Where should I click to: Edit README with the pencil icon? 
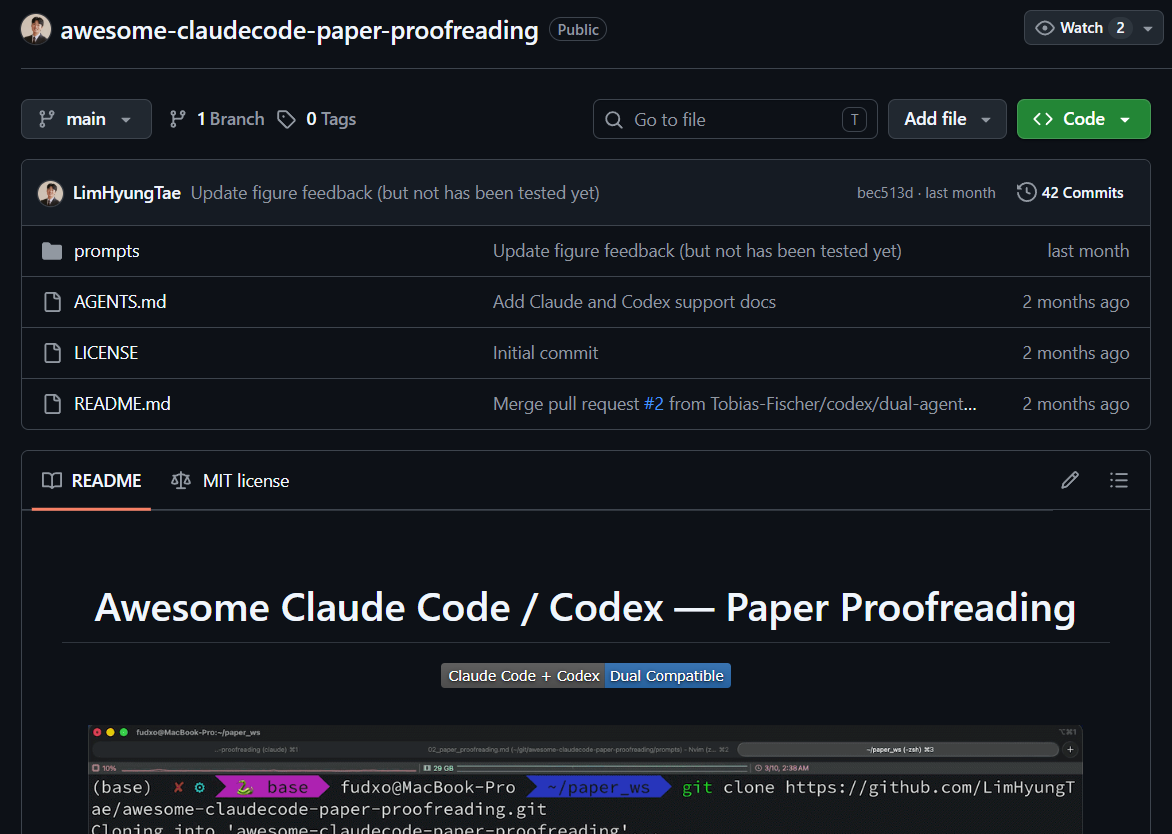tap(1070, 481)
